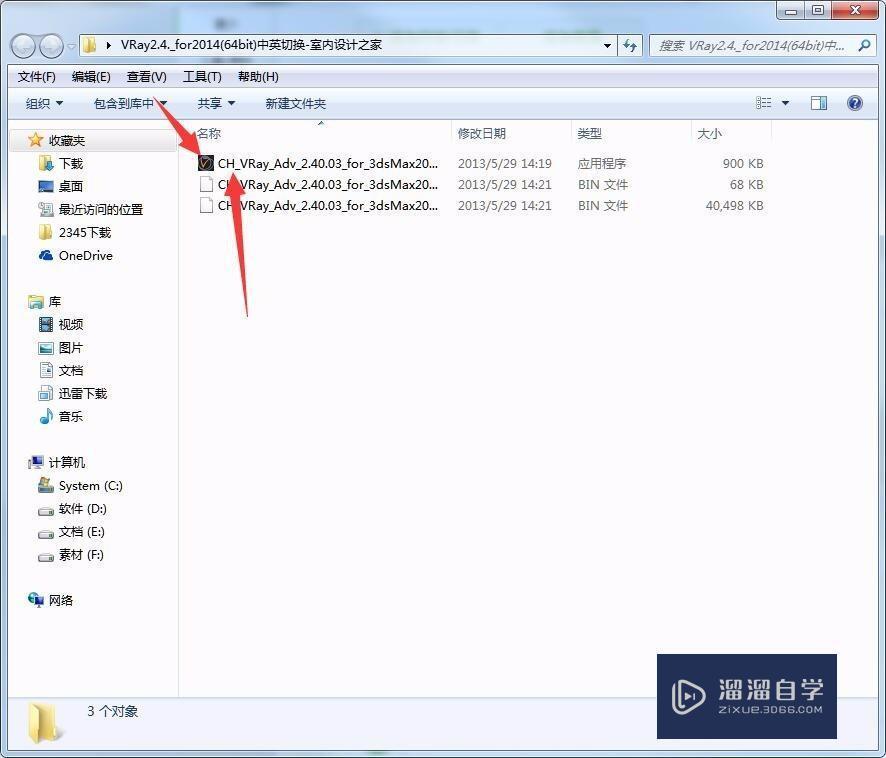886x758 pixels.
Task: Open the more view options dropdown arrow
Action: pos(785,103)
